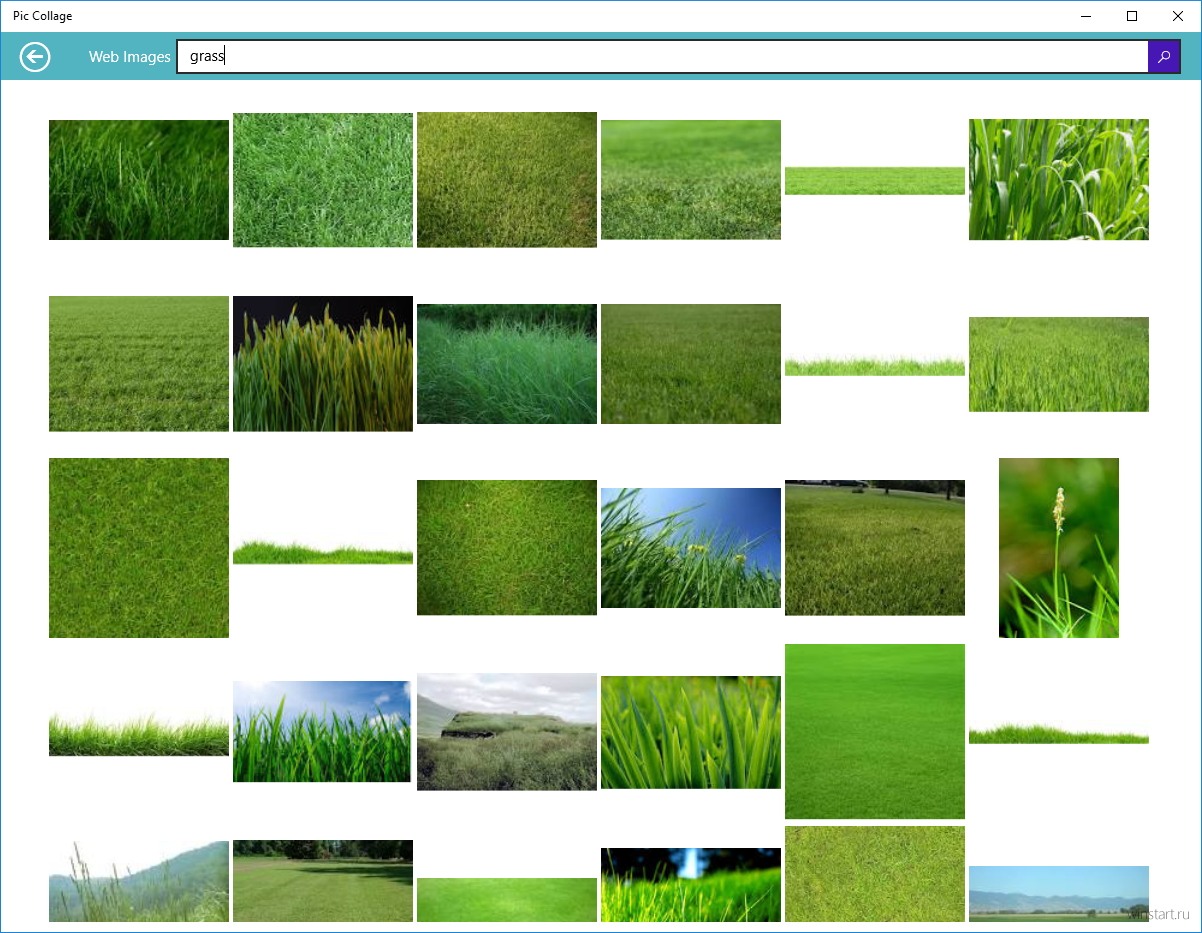This screenshot has height=933, width=1202.
Task: Select the close-up wide green blades thumbnail
Action: tap(691, 732)
